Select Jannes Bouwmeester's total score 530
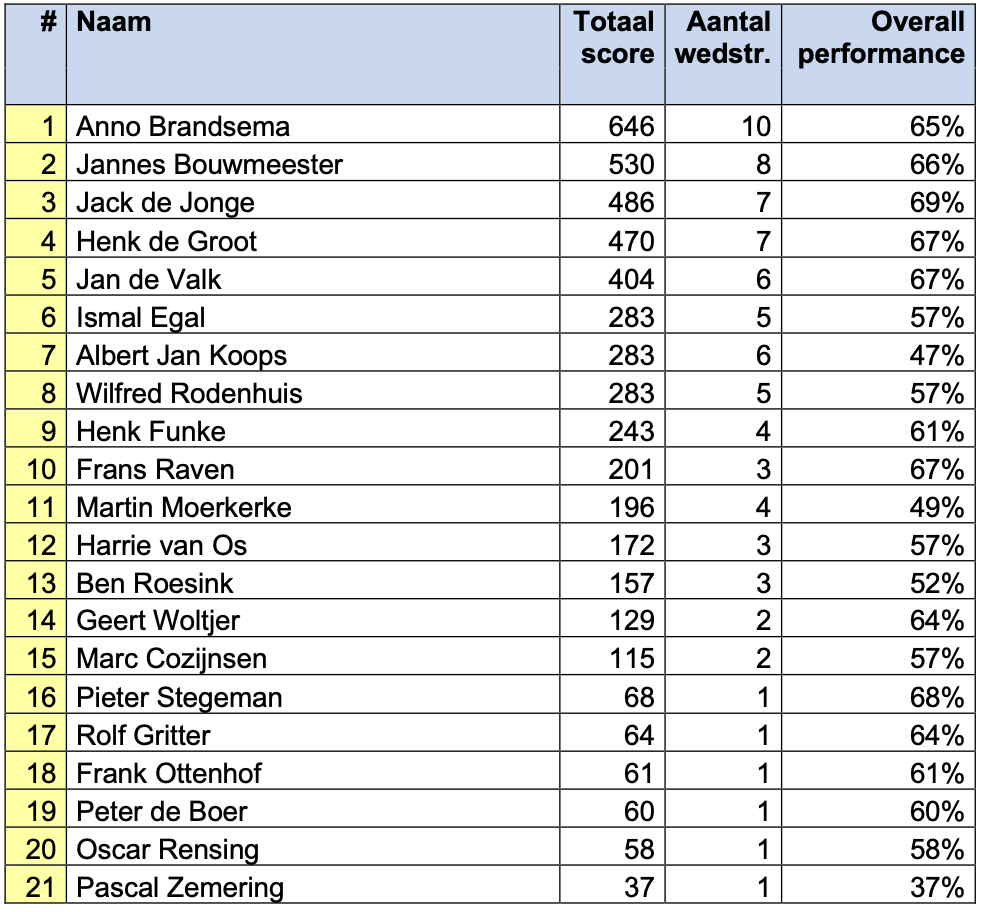The height and width of the screenshot is (912, 982). click(612, 162)
